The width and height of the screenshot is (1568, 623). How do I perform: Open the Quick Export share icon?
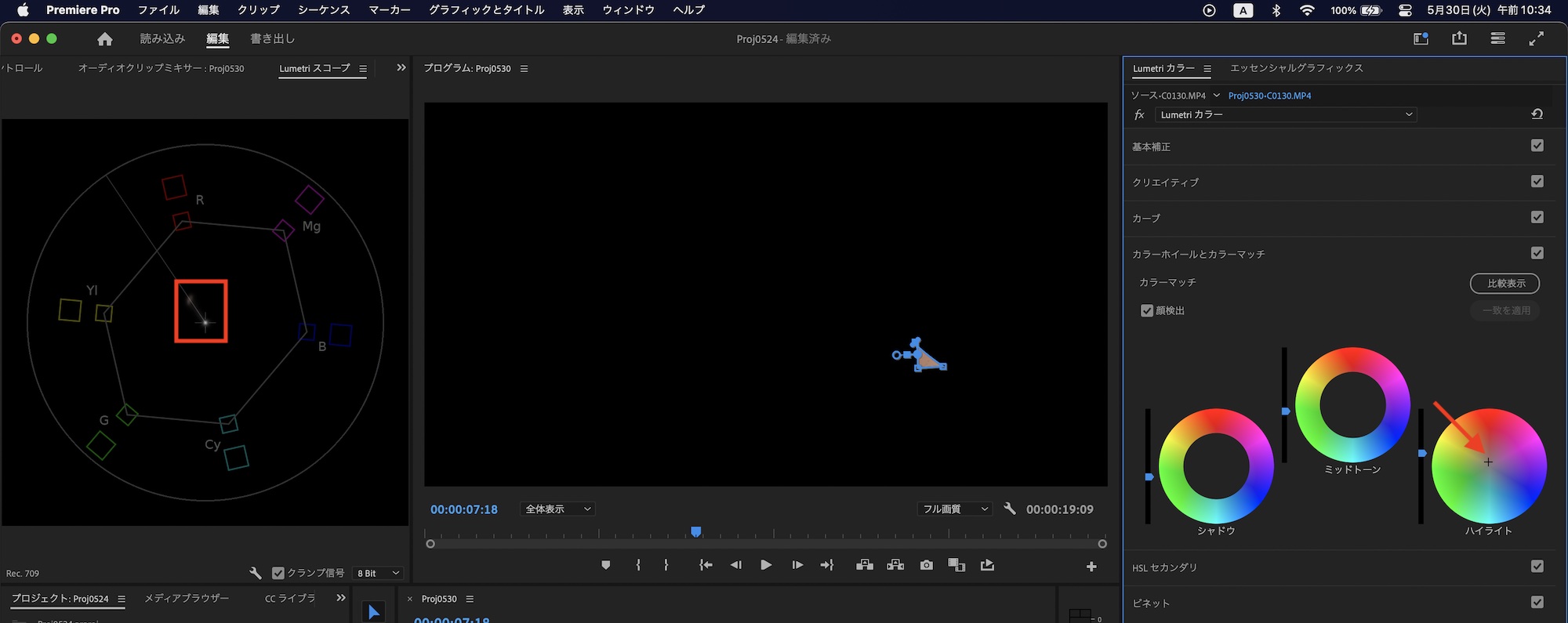pyautogui.click(x=1459, y=38)
